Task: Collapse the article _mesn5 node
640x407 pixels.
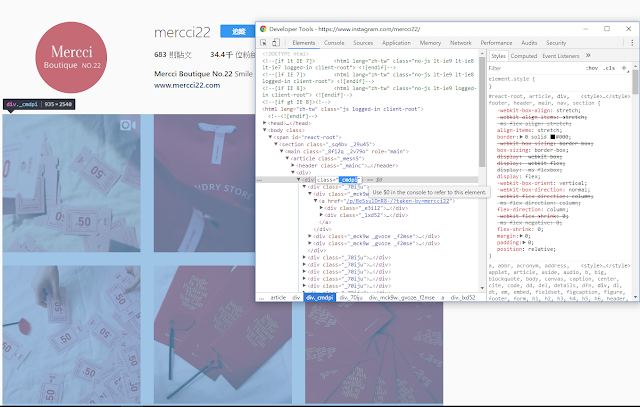Action: tap(287, 158)
